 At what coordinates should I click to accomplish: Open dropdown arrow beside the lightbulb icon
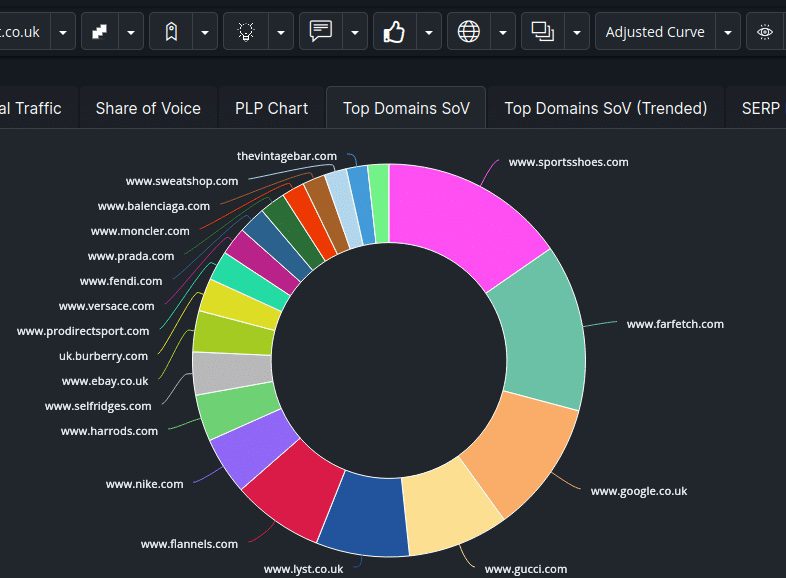281,32
